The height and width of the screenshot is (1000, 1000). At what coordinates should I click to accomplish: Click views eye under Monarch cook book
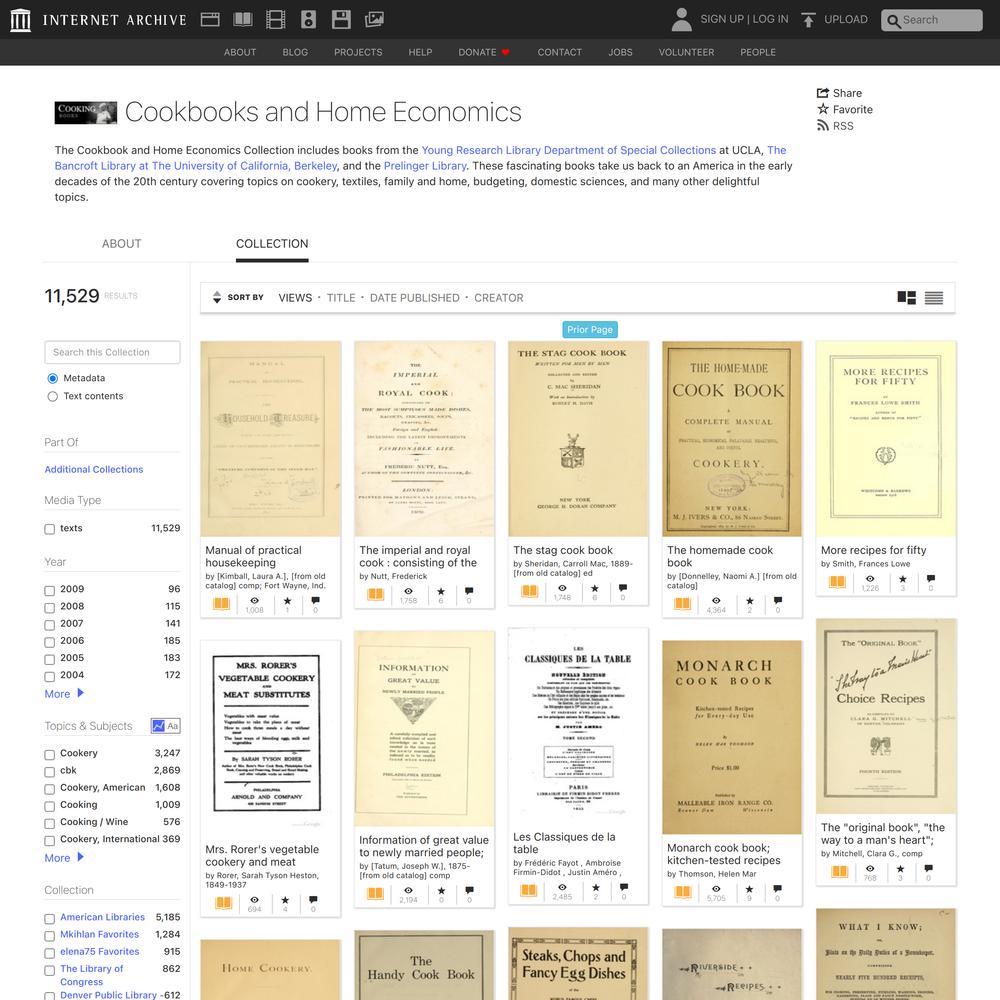click(716, 889)
